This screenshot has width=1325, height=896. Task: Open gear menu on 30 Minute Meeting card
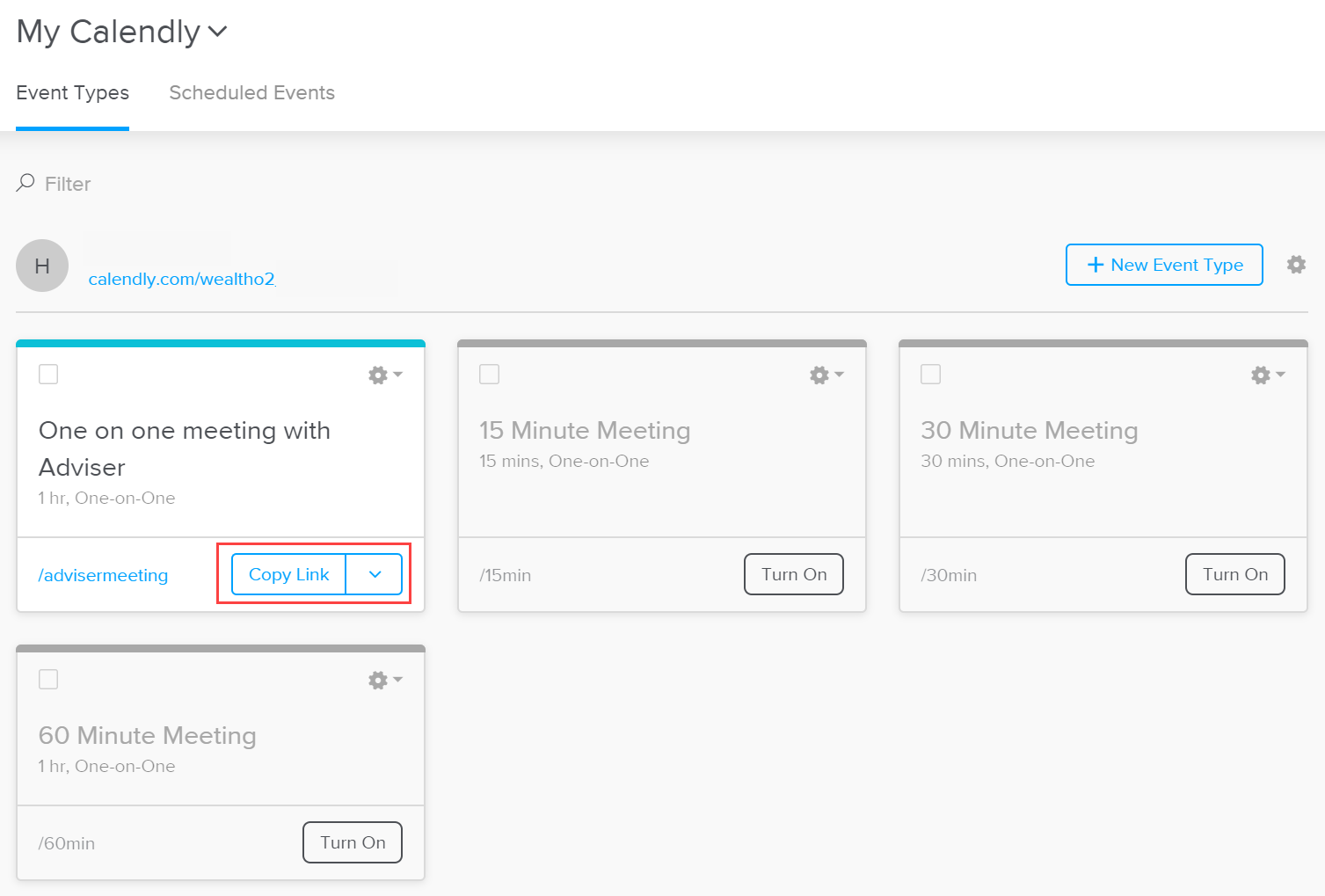coord(1268,375)
